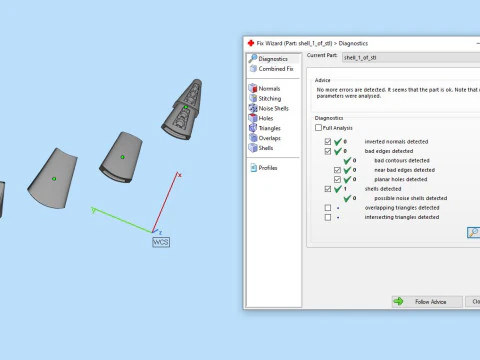Open the Noise Shells page
Screen dimensions: 480x360
tap(269, 108)
